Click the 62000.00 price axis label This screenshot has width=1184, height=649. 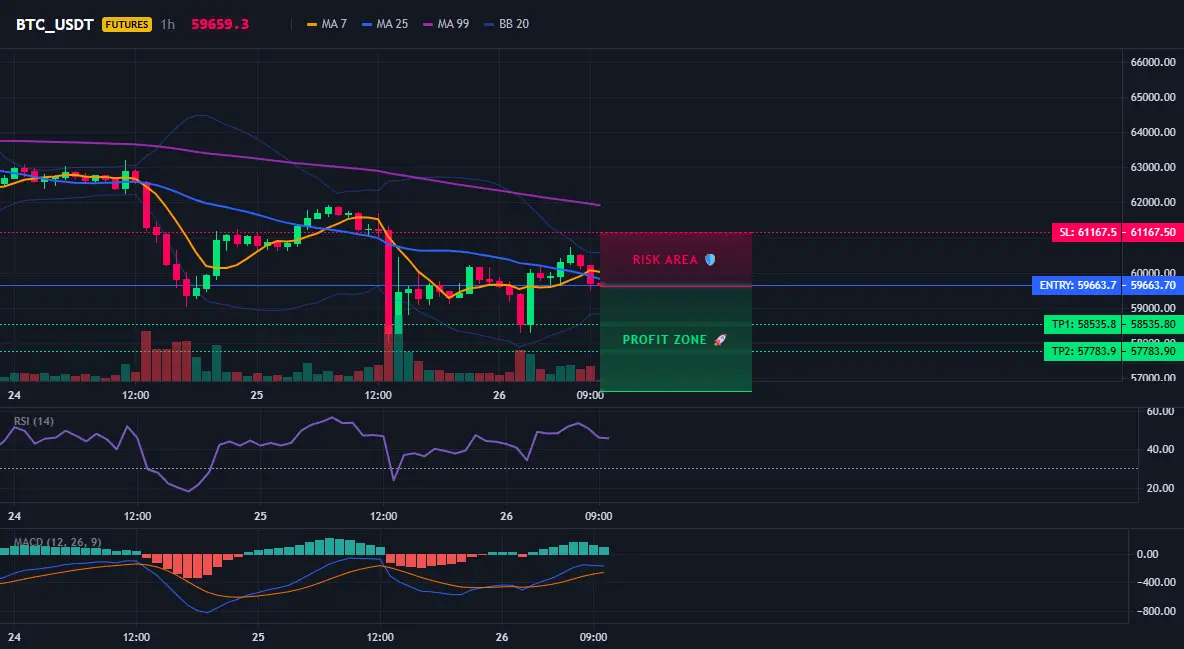coord(1153,202)
